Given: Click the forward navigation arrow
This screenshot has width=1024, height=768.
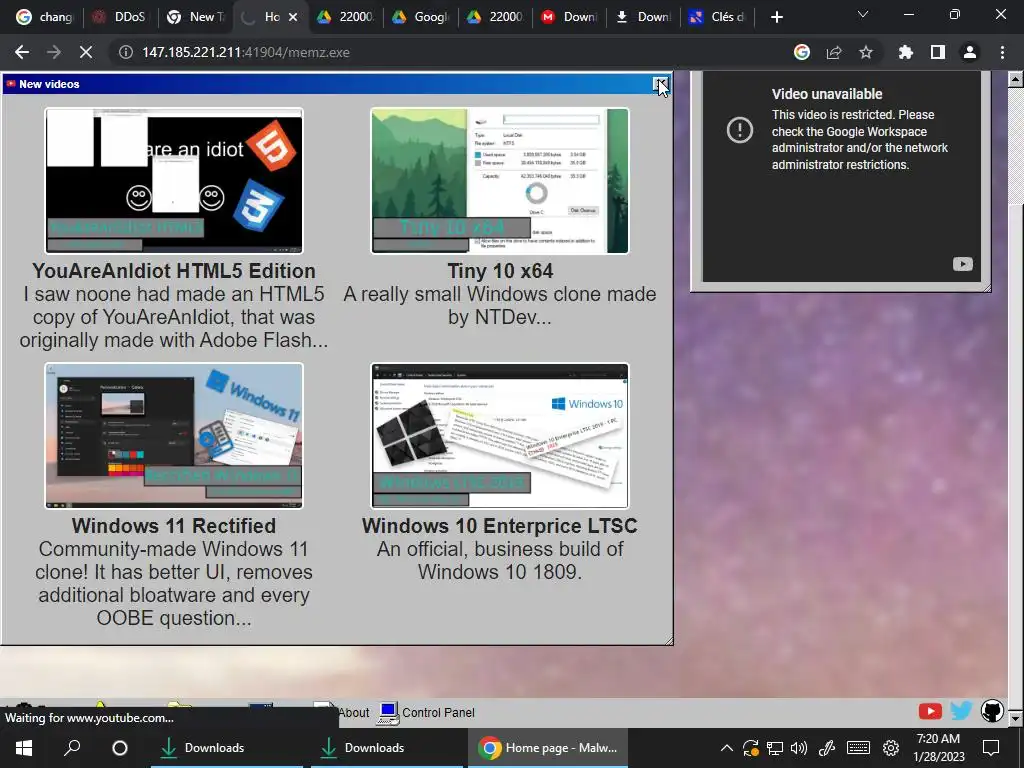Looking at the screenshot, I should [x=54, y=52].
